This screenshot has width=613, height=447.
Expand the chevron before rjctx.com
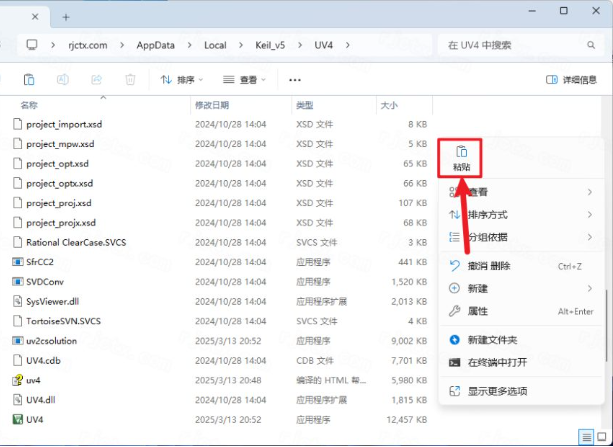click(53, 45)
